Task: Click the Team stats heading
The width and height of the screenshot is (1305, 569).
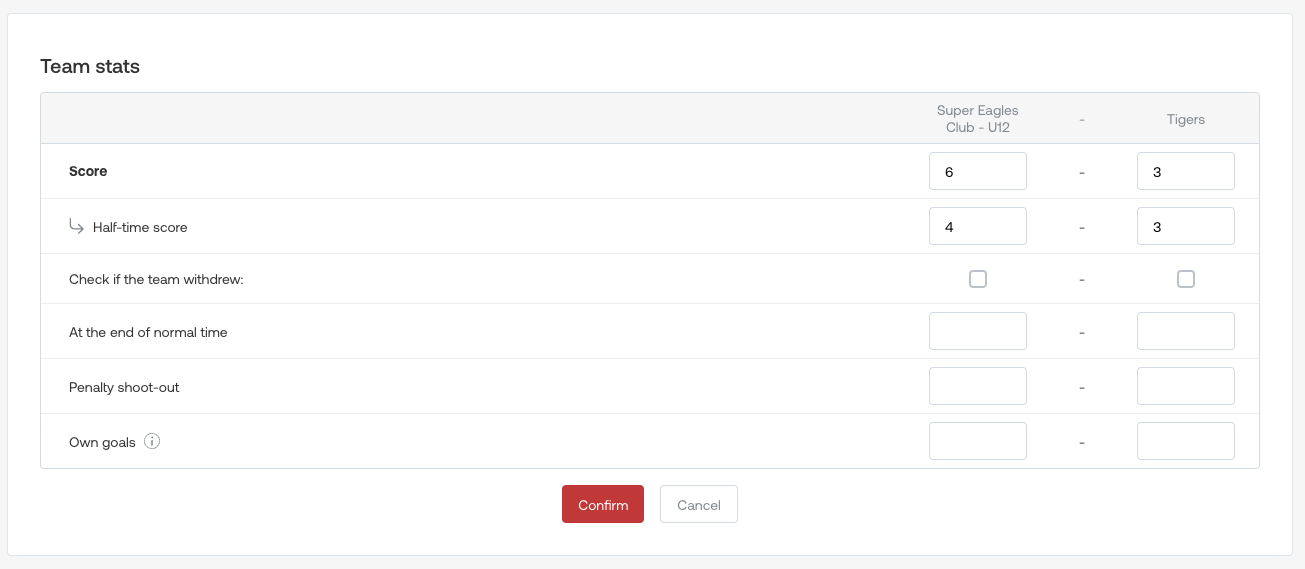Action: coord(90,67)
